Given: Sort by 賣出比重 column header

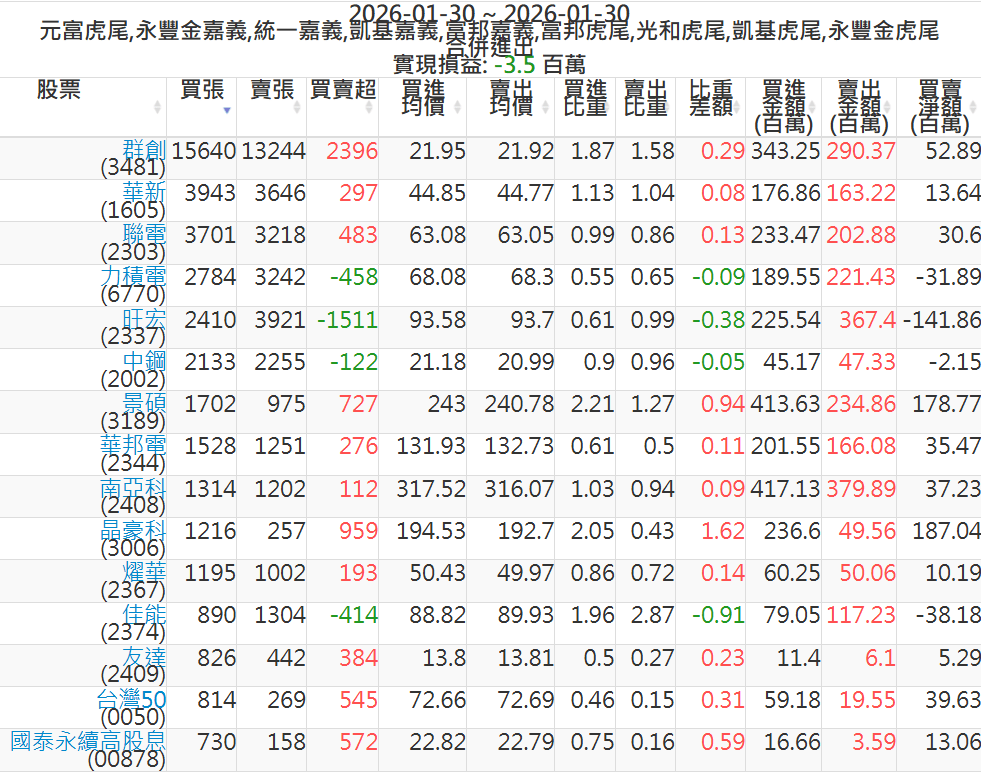Looking at the screenshot, I should point(645,98).
